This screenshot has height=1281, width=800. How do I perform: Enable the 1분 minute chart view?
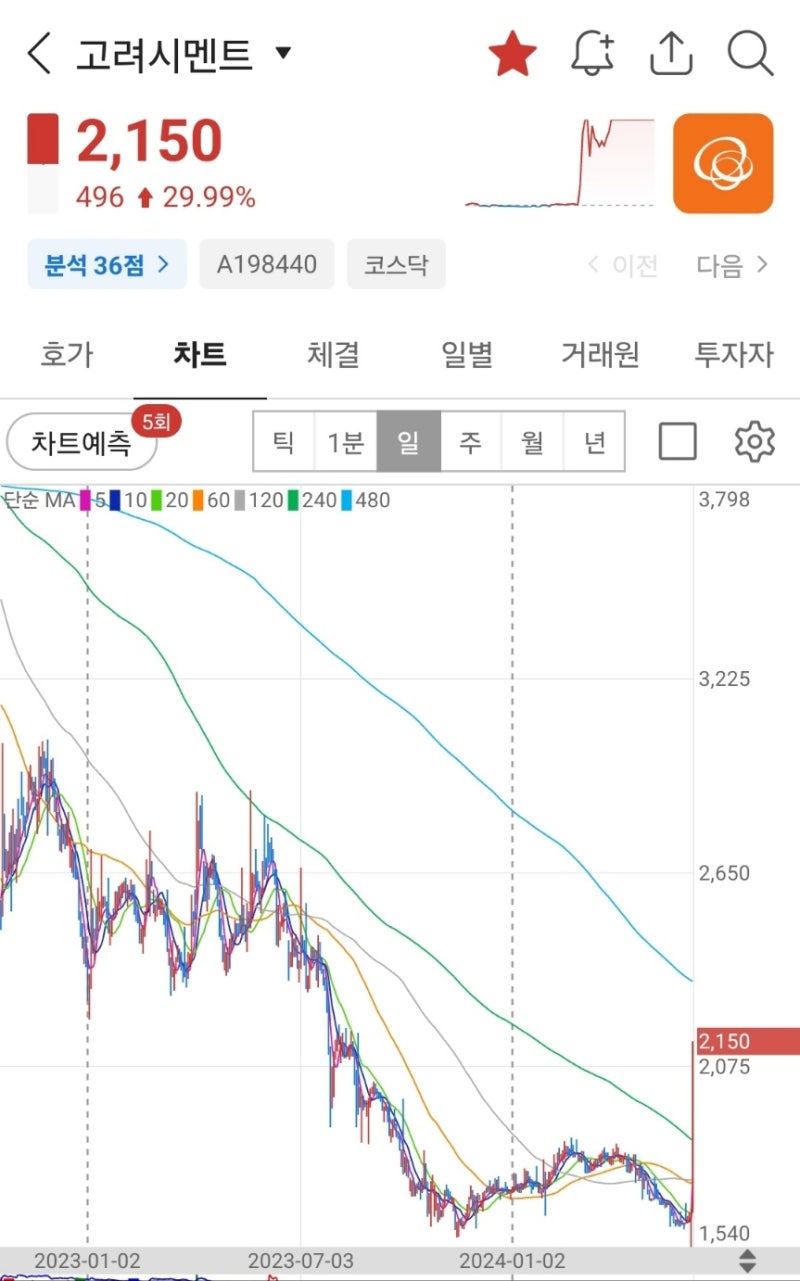point(346,440)
